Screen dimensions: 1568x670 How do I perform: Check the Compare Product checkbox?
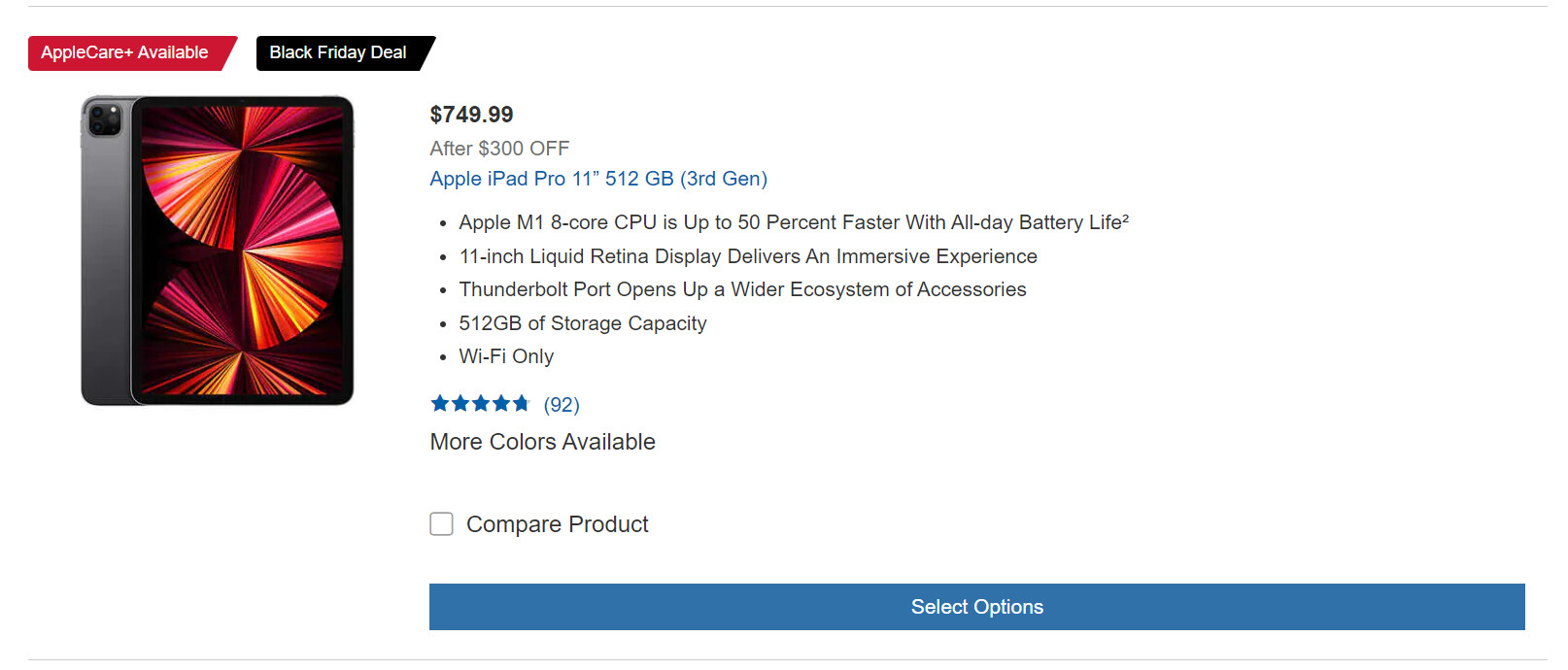click(x=442, y=524)
